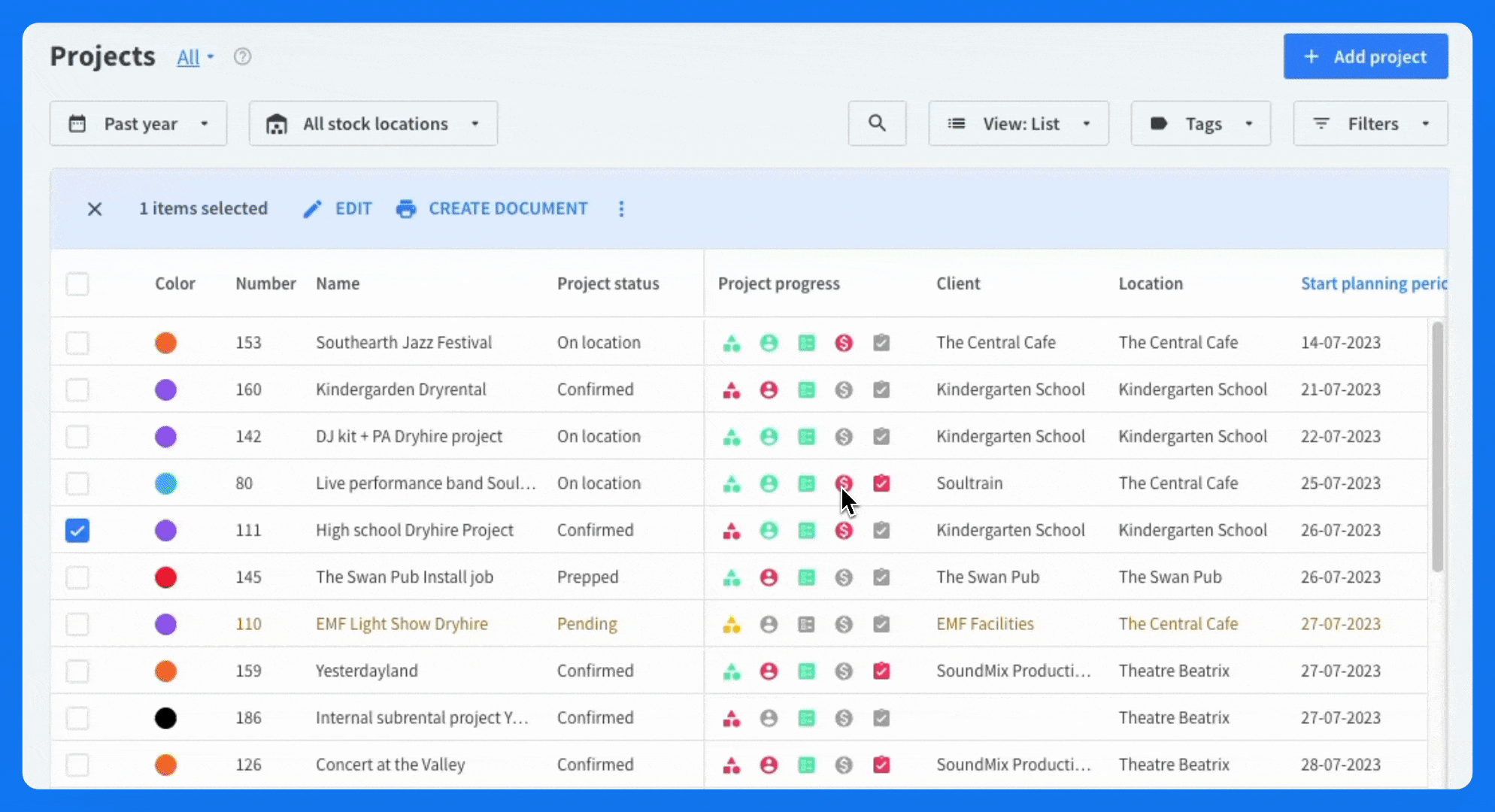Open the Tags menu
This screenshot has height=812, width=1495.
click(x=1201, y=123)
